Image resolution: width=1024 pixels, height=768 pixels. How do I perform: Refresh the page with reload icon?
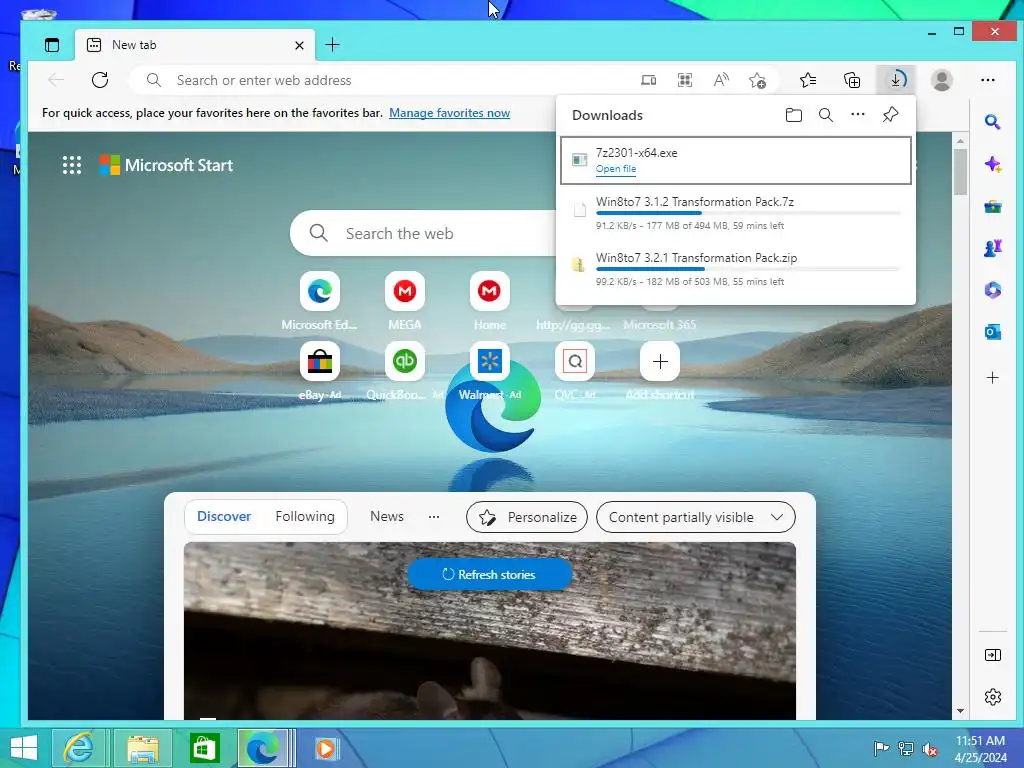point(100,80)
